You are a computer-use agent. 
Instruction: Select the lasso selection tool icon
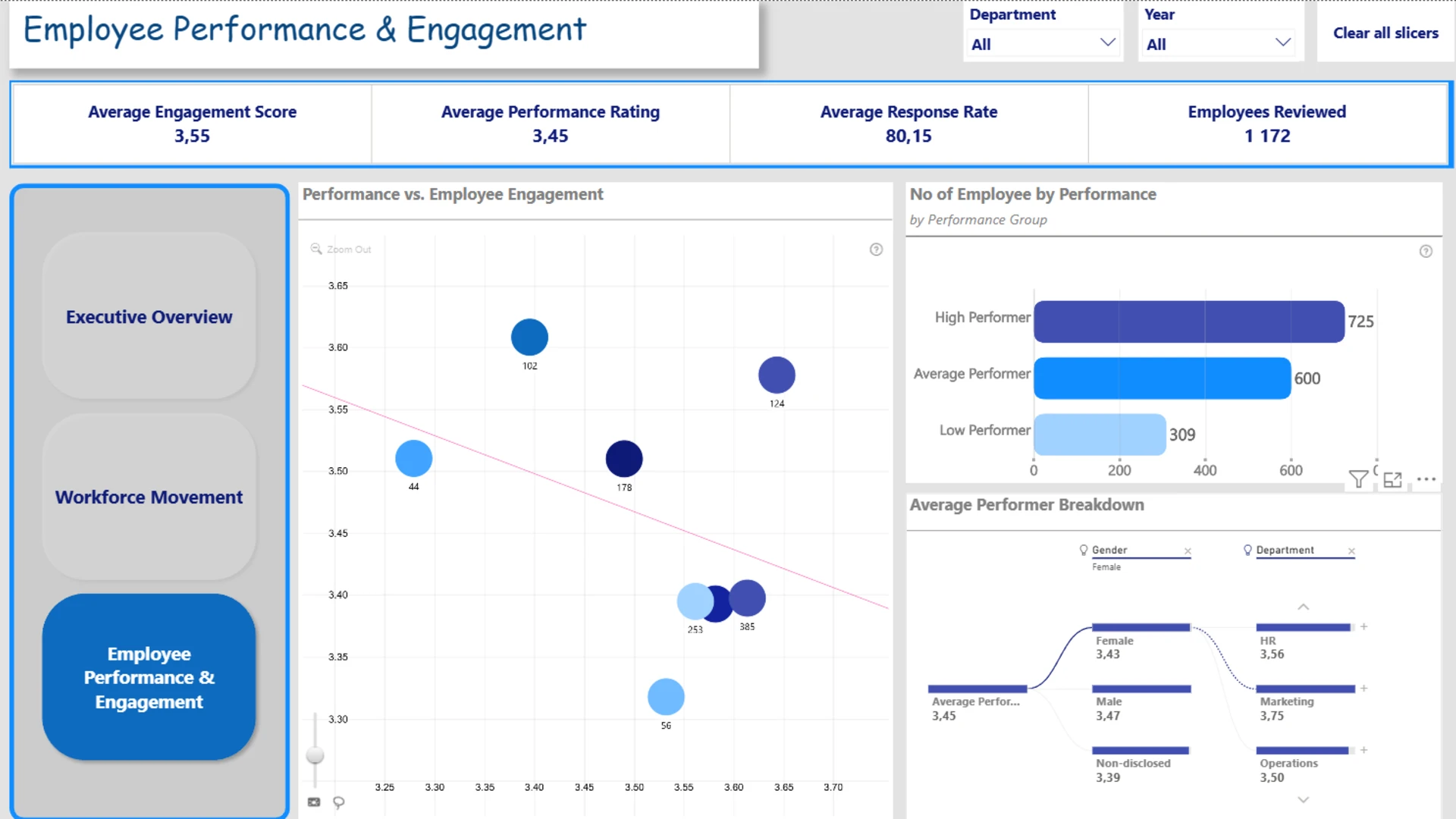[x=339, y=802]
